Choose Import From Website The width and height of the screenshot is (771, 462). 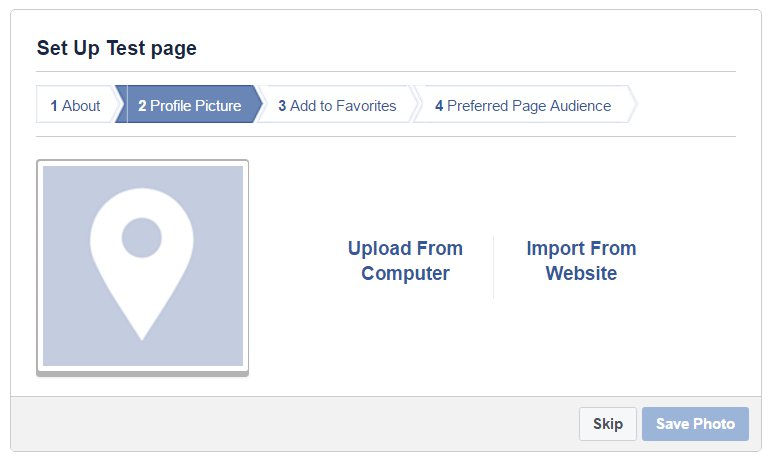pyautogui.click(x=581, y=261)
